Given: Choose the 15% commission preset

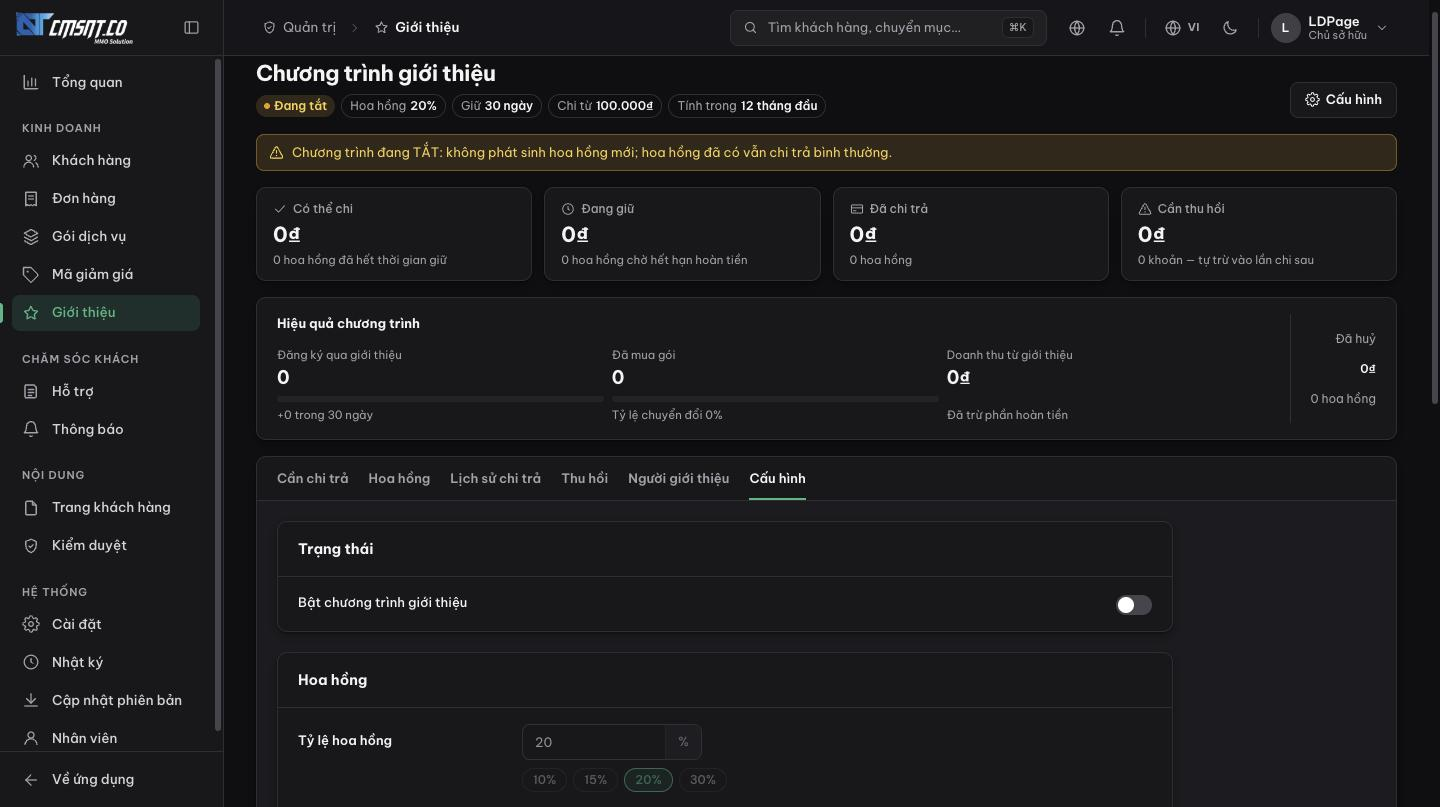Looking at the screenshot, I should pos(595,780).
